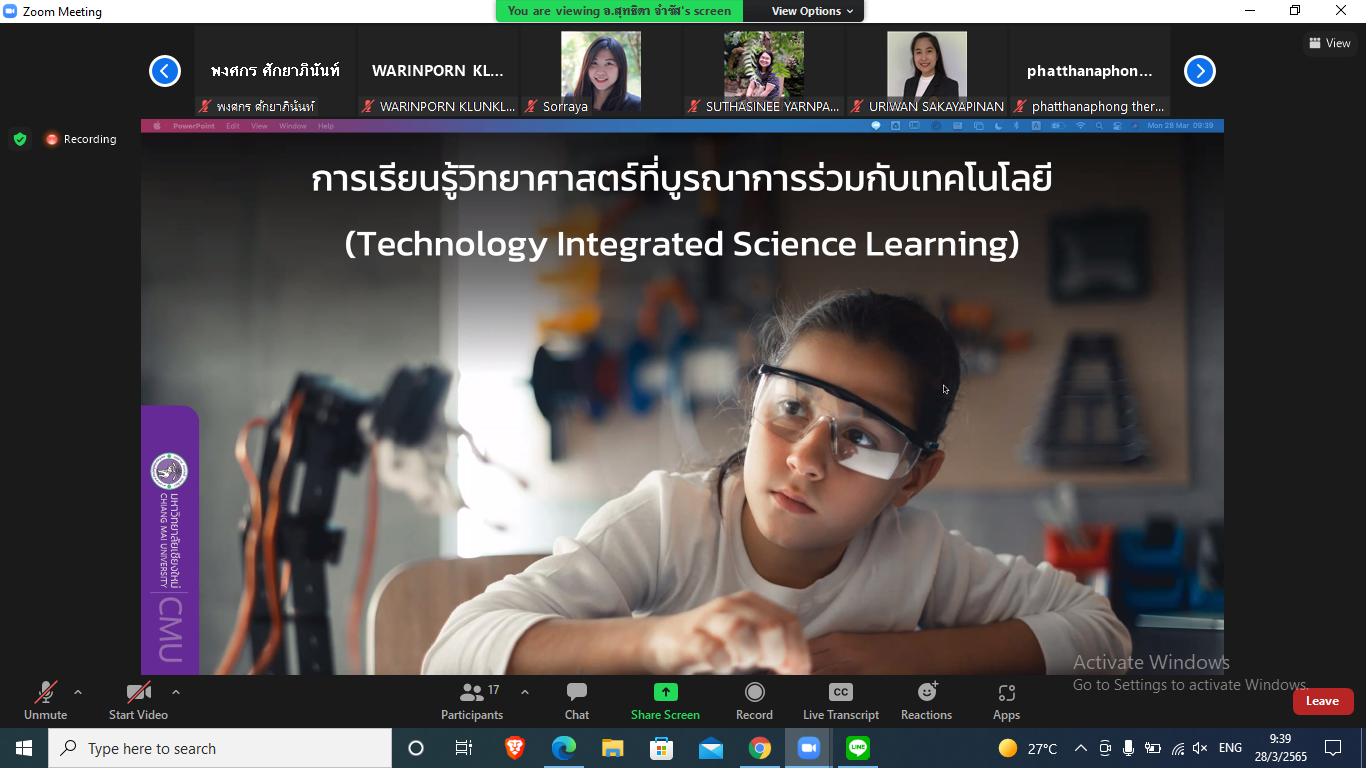Expand video options arrow beside Start Video
The image size is (1366, 768).
click(x=176, y=692)
